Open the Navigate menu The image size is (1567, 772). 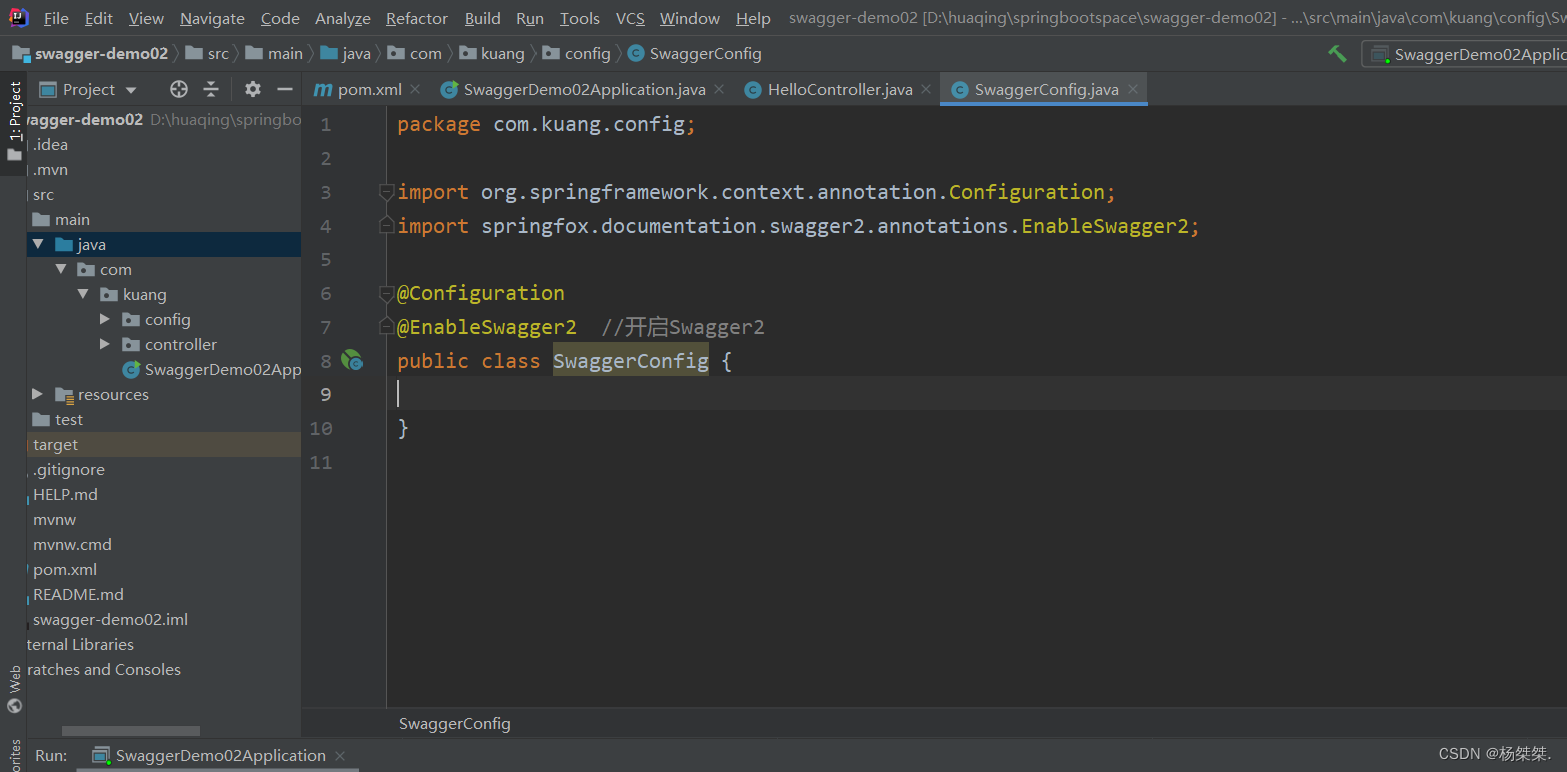point(212,18)
